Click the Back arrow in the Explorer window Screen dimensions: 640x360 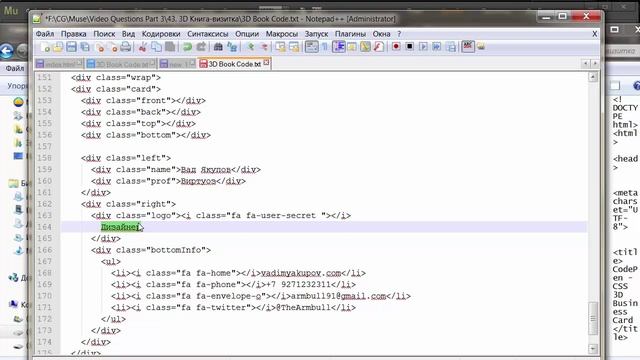(7, 51)
